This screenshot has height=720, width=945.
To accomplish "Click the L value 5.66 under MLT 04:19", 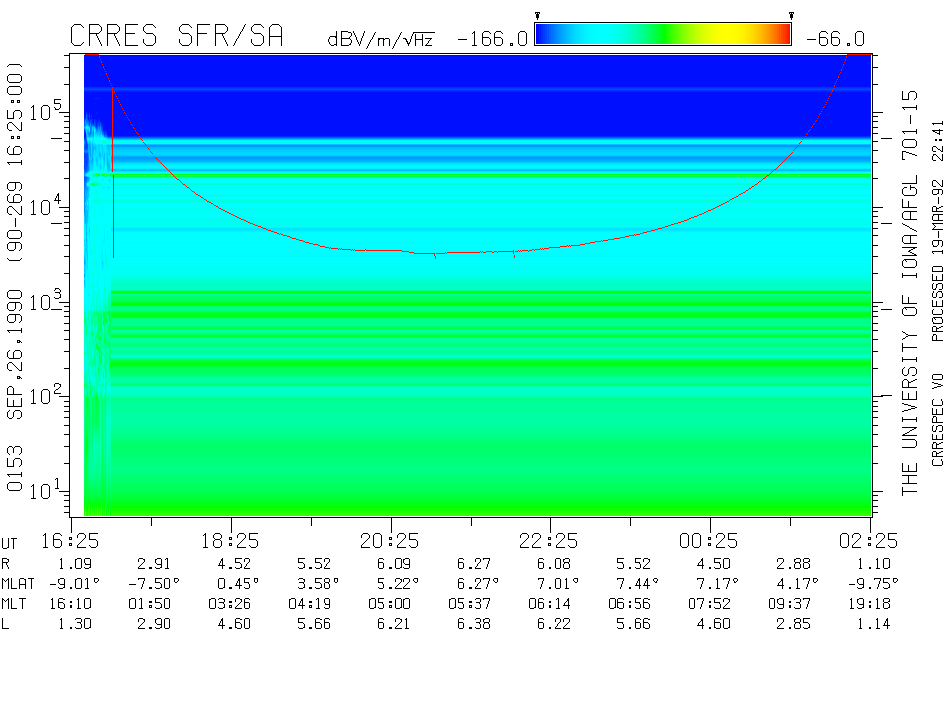I will coord(314,624).
